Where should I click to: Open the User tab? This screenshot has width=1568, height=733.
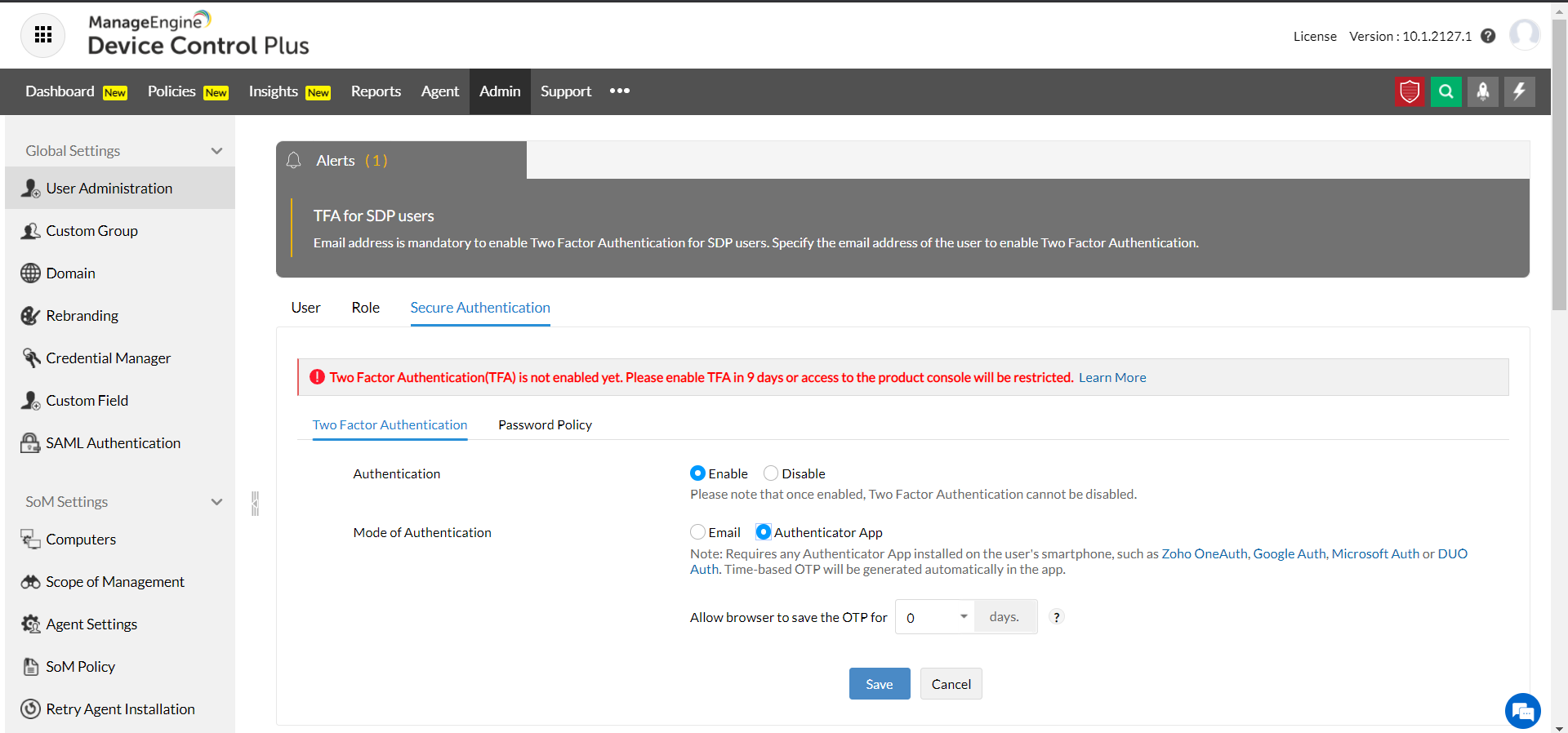pyautogui.click(x=305, y=308)
